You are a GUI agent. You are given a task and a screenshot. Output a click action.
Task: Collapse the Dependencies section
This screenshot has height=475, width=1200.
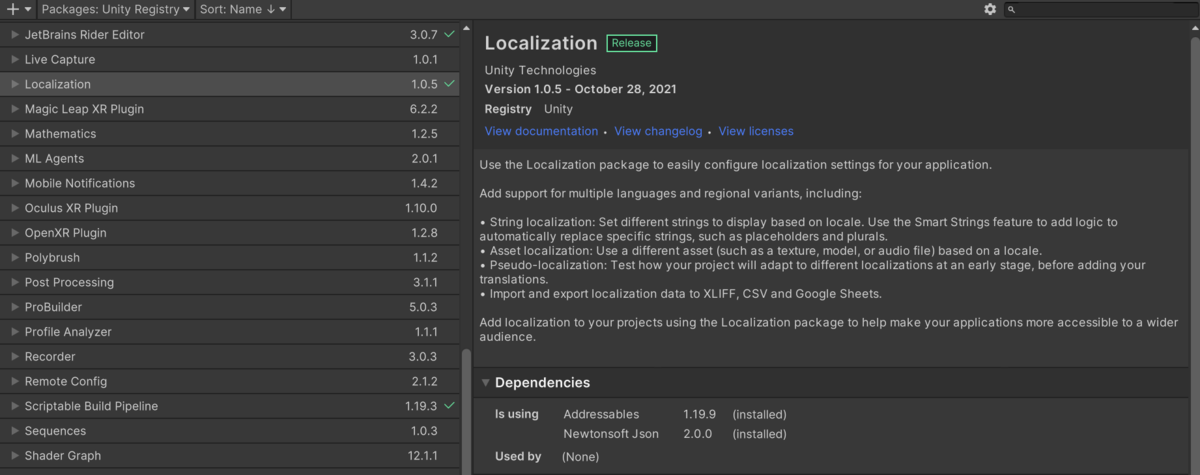[486, 382]
